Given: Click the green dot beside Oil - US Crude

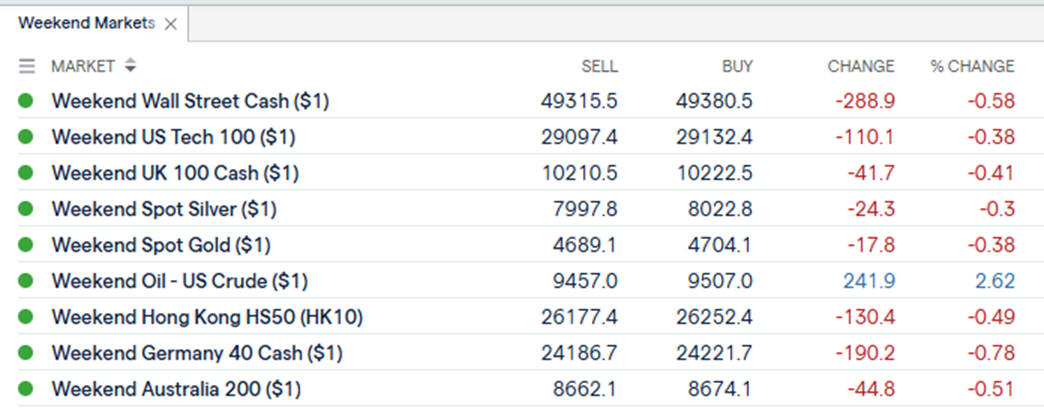Looking at the screenshot, I should pyautogui.click(x=25, y=281).
